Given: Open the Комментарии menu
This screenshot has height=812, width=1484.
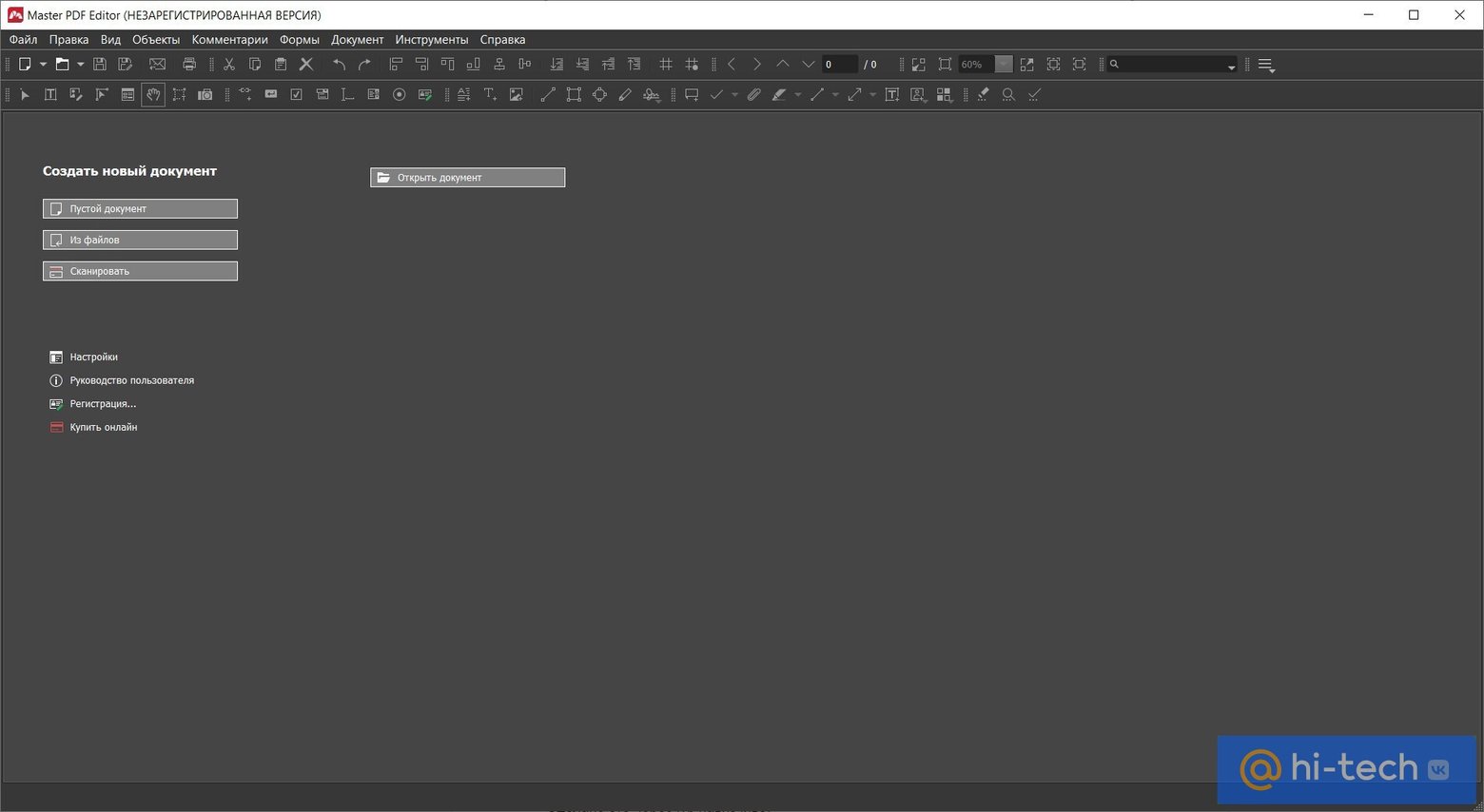Looking at the screenshot, I should 229,40.
